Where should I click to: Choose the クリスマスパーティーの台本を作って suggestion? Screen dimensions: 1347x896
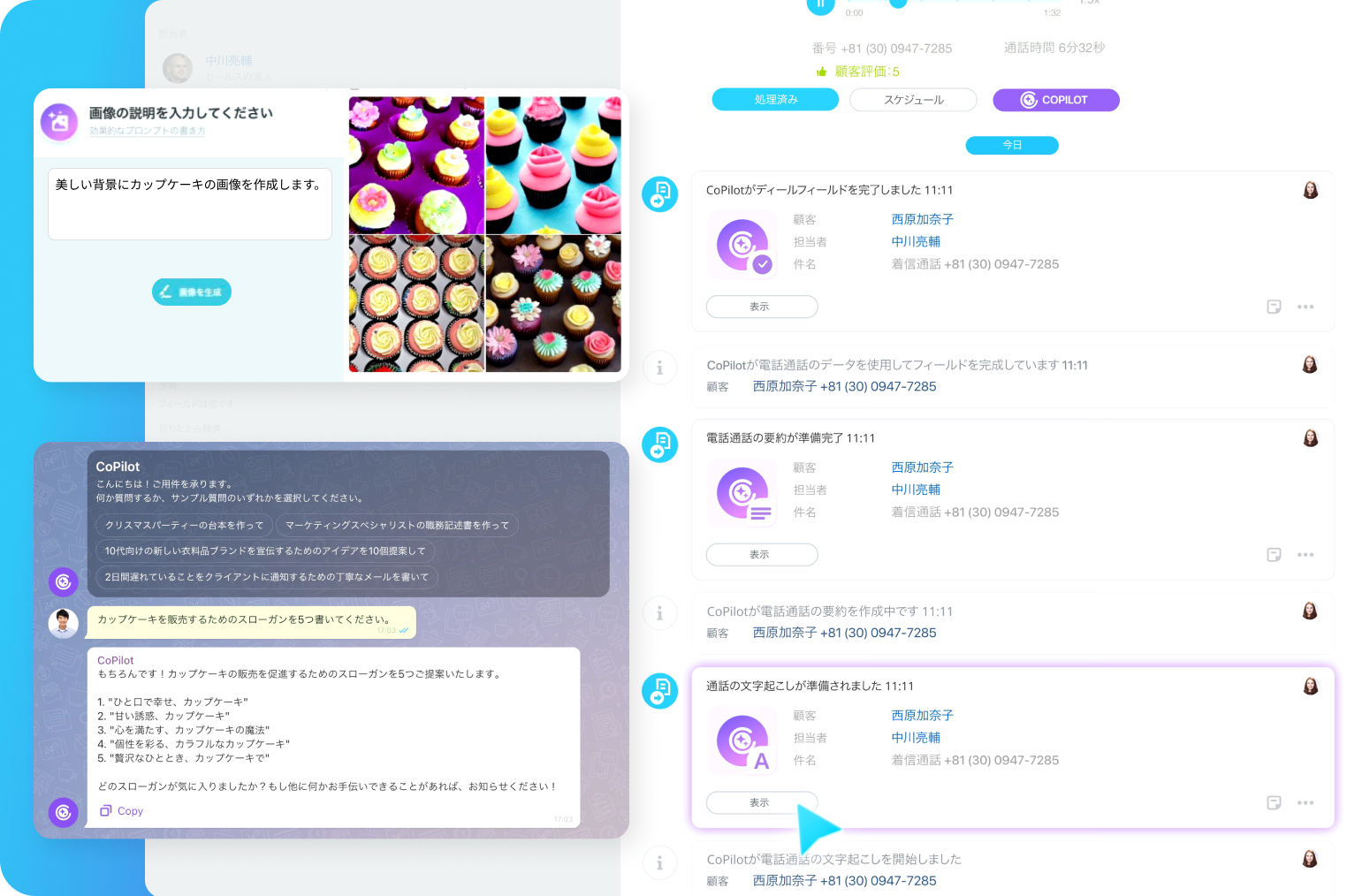point(184,525)
